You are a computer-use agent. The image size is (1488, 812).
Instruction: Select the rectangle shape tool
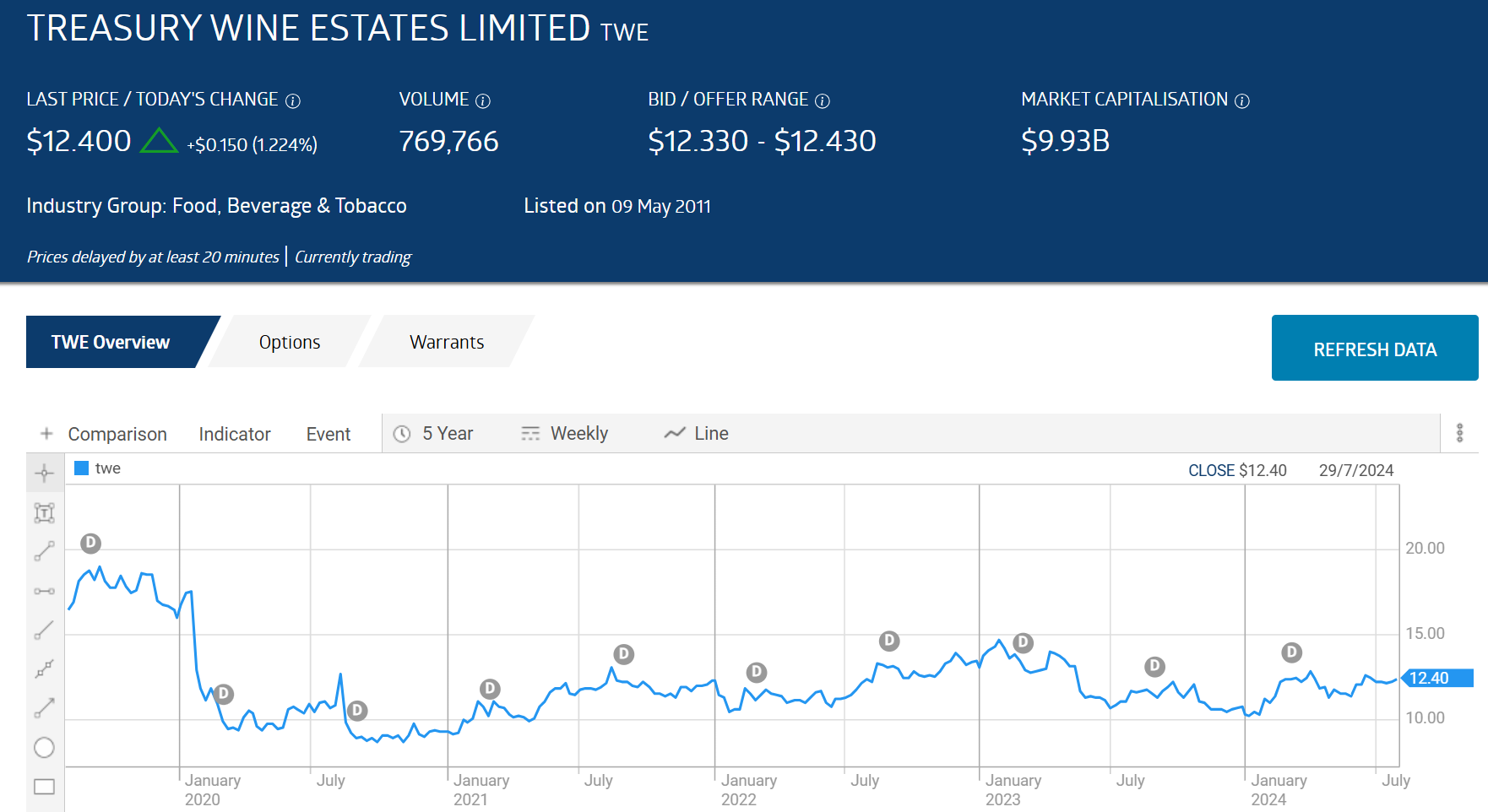[45, 787]
